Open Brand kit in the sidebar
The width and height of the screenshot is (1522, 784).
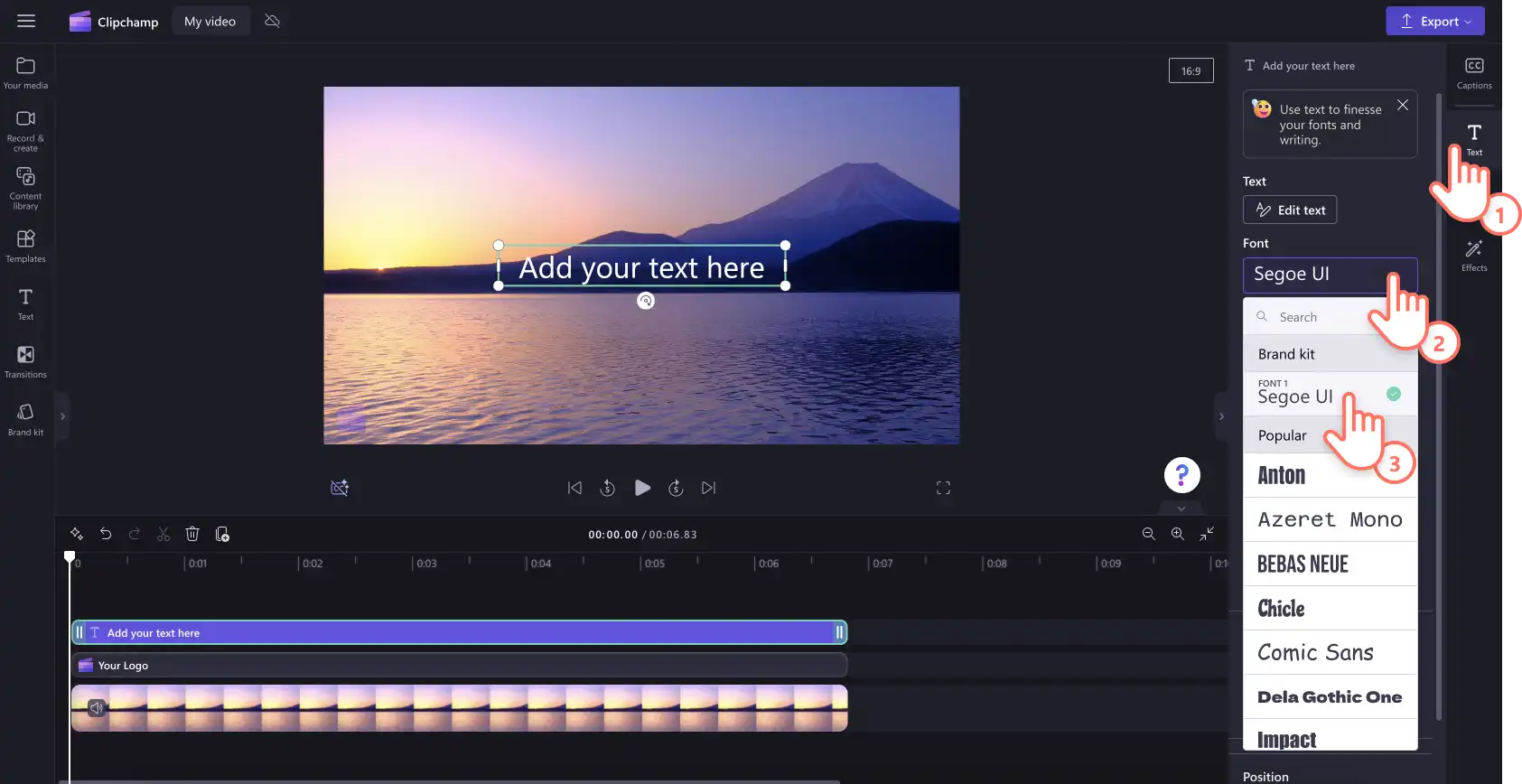pos(25,420)
